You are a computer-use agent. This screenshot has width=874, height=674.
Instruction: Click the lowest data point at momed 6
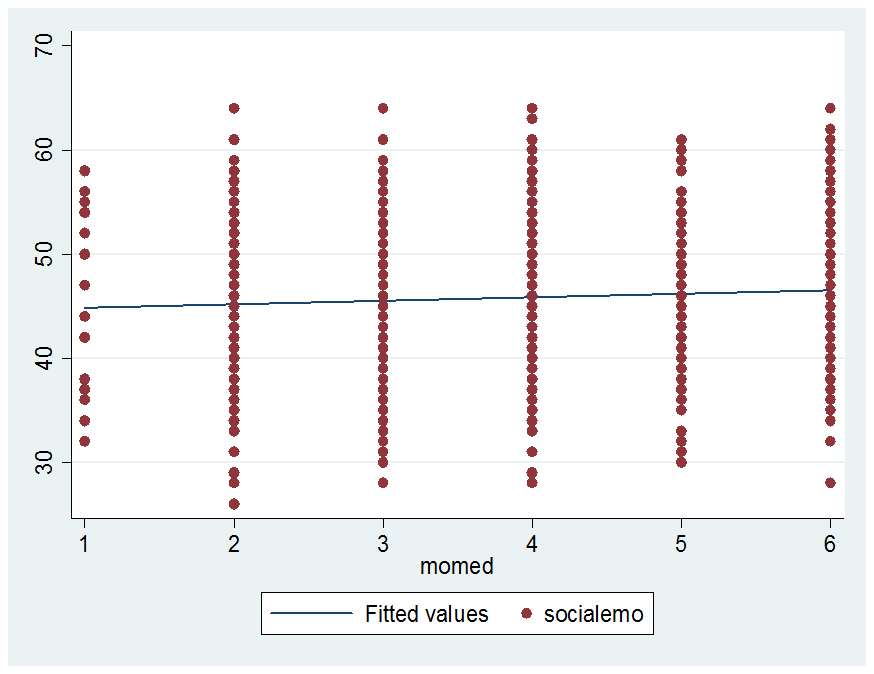click(x=830, y=483)
